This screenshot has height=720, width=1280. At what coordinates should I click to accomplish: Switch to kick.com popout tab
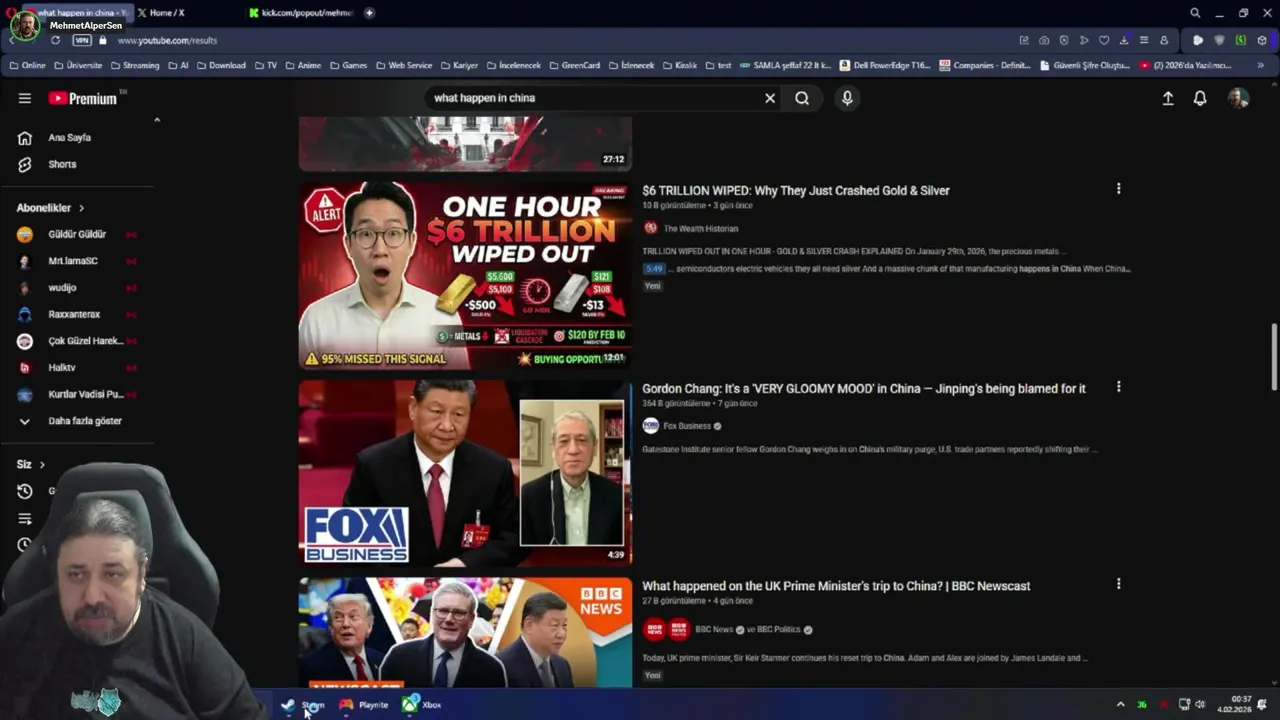(x=300, y=13)
